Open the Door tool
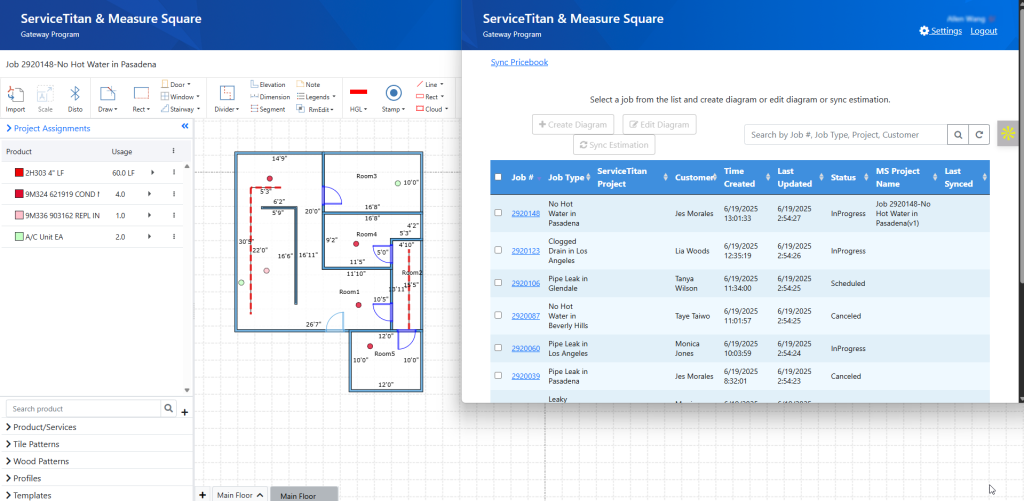The image size is (1024, 501). coord(176,84)
